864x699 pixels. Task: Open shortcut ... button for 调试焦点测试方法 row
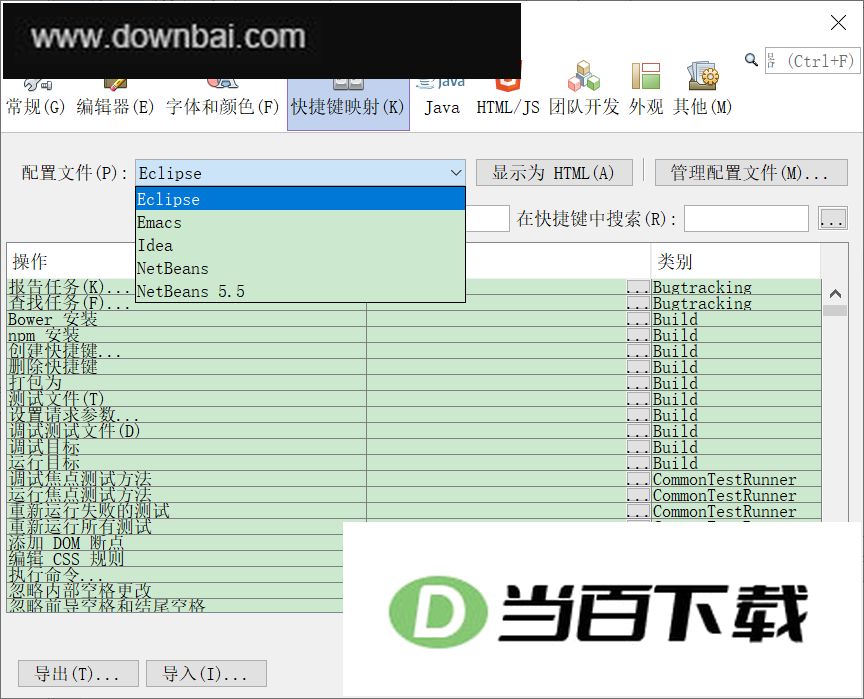[x=638, y=479]
